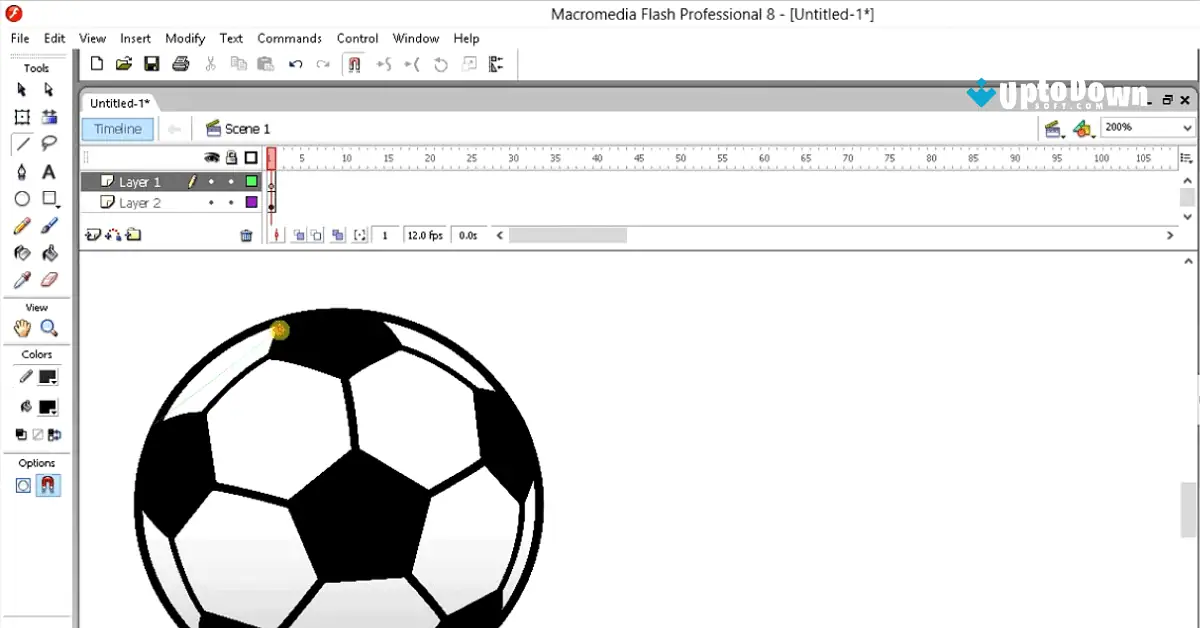The width and height of the screenshot is (1200, 628).
Task: Open the Modify menu
Action: [x=184, y=38]
